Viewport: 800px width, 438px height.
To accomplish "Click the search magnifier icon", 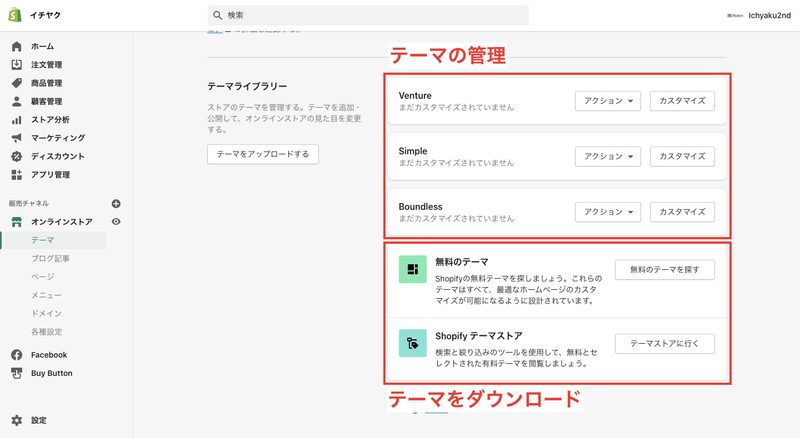I will (217, 15).
